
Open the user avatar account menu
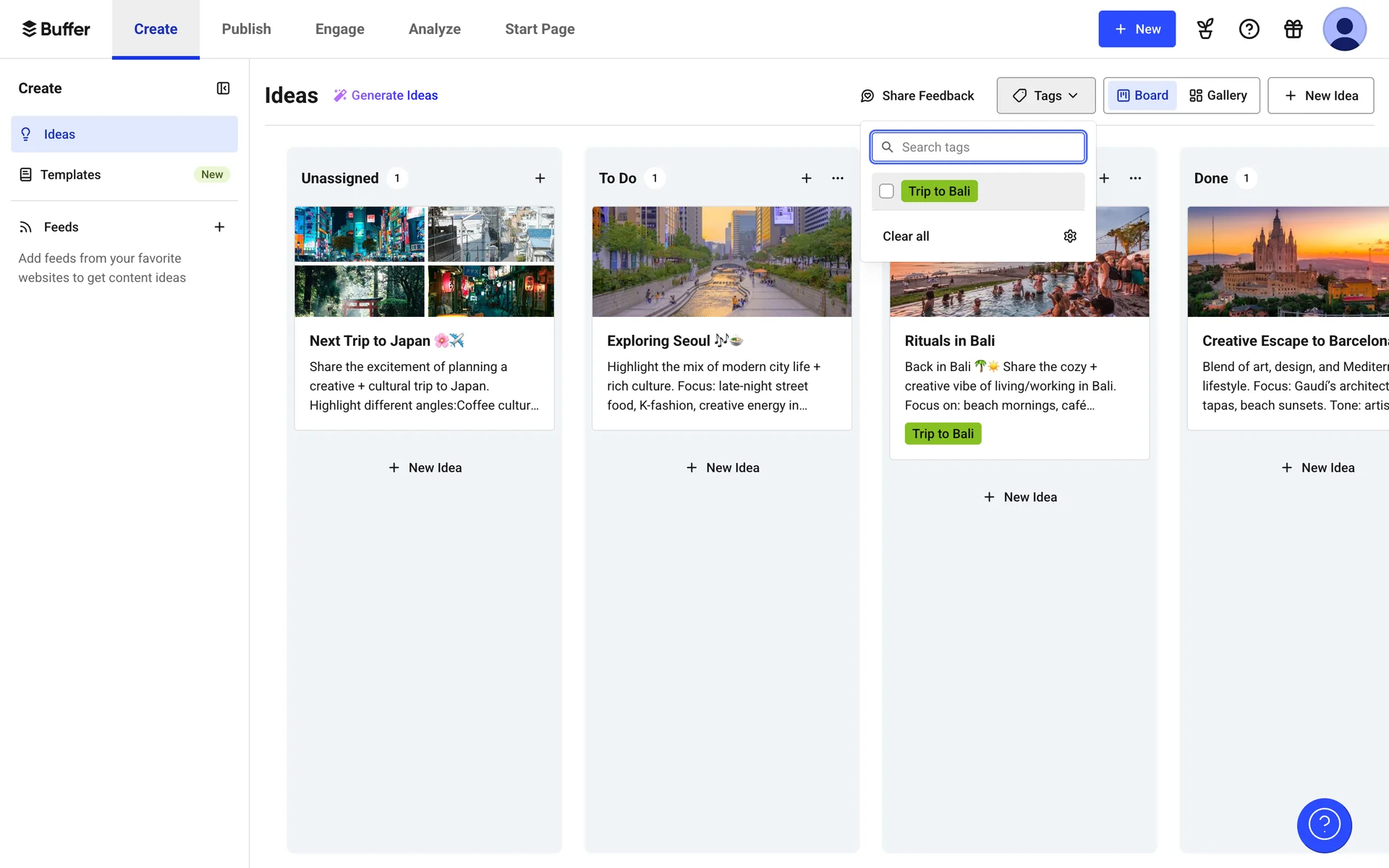[x=1344, y=29]
